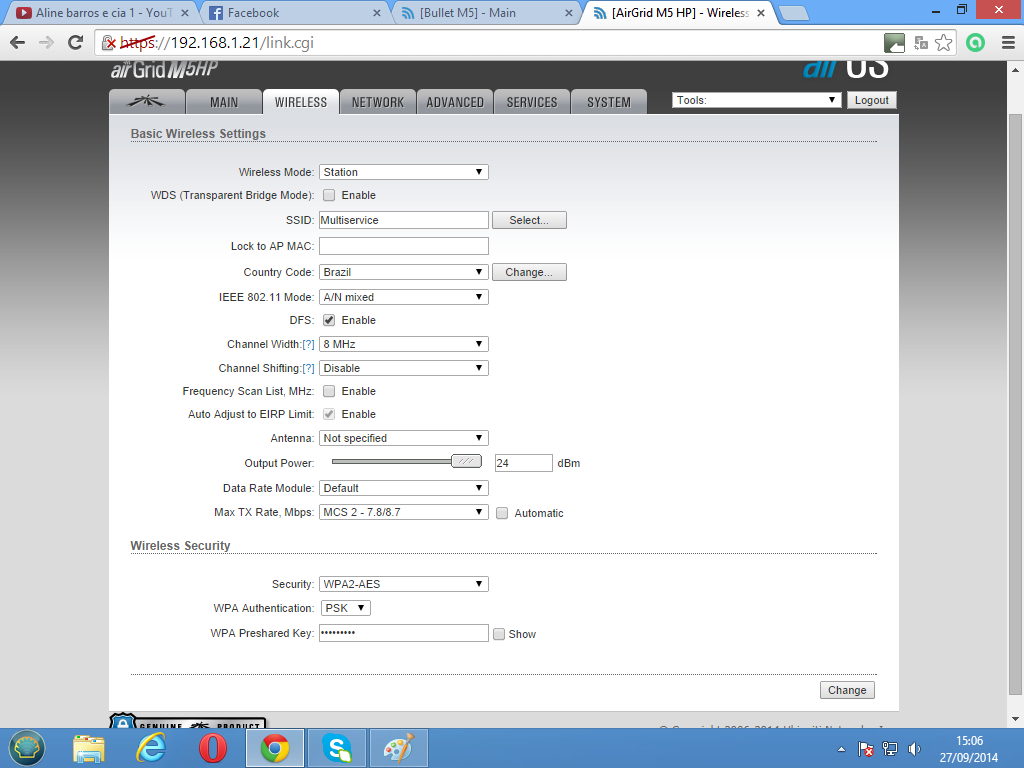This screenshot has height=768, width=1024.
Task: Click the network tray icon
Action: click(889, 749)
